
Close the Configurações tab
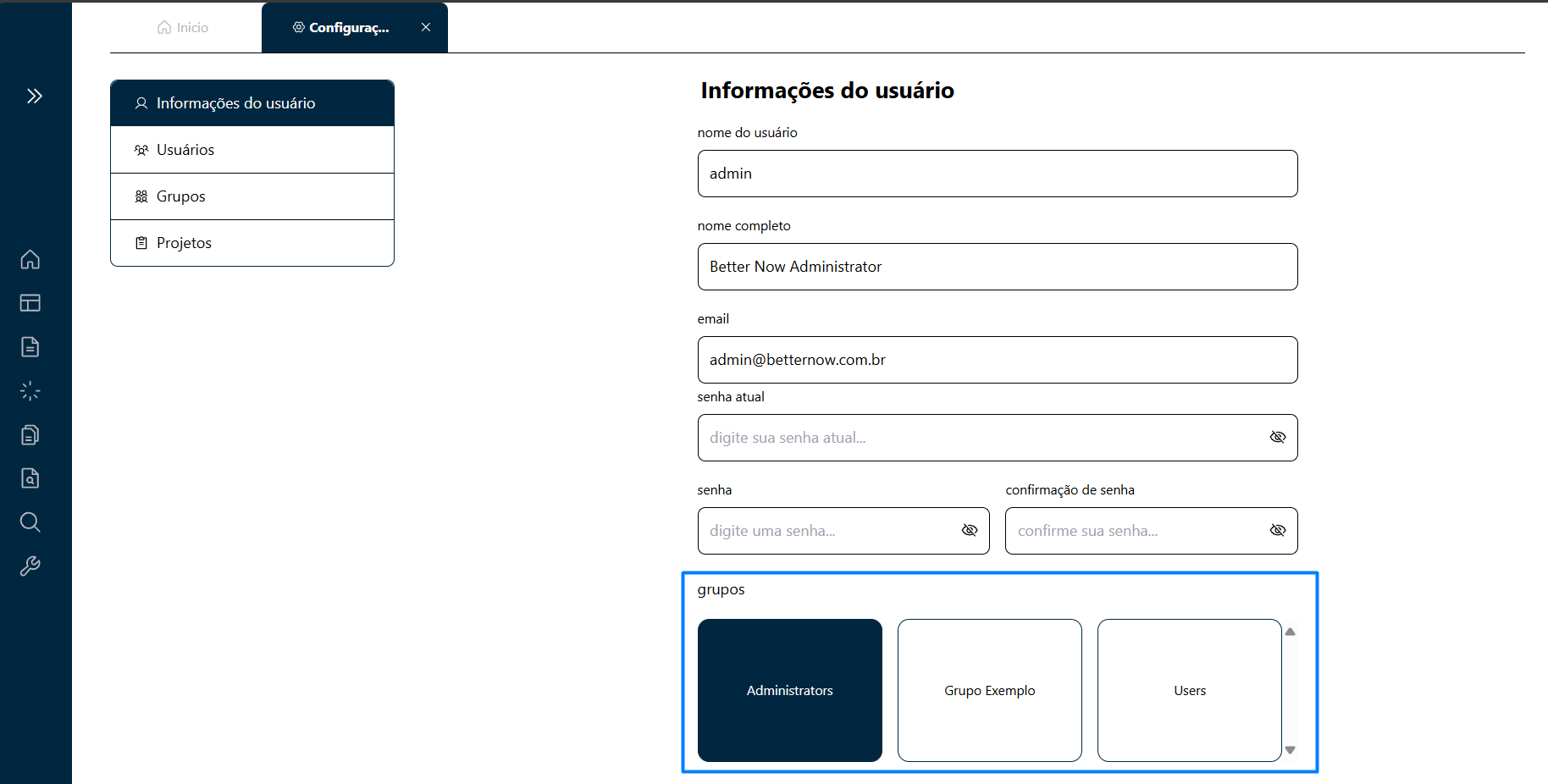pos(426,28)
